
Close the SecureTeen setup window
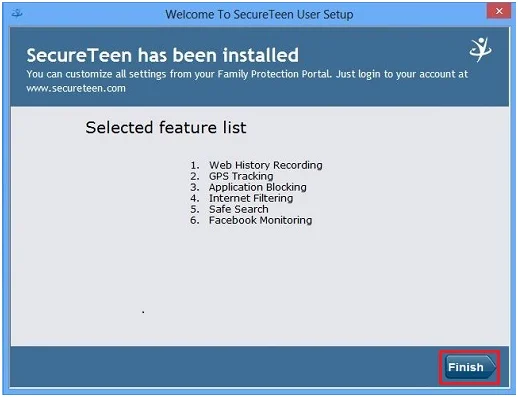coord(499,11)
